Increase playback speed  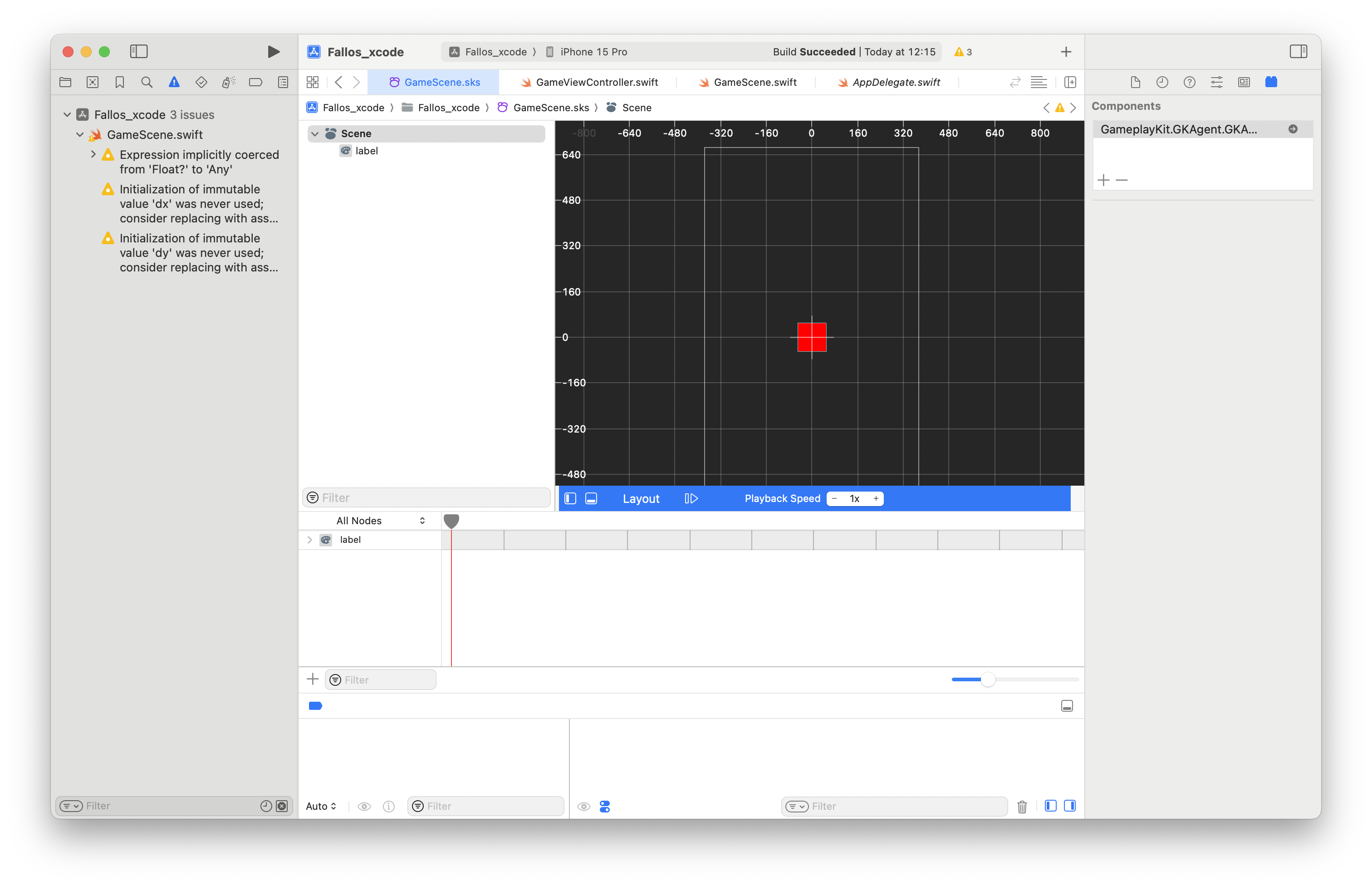[876, 498]
